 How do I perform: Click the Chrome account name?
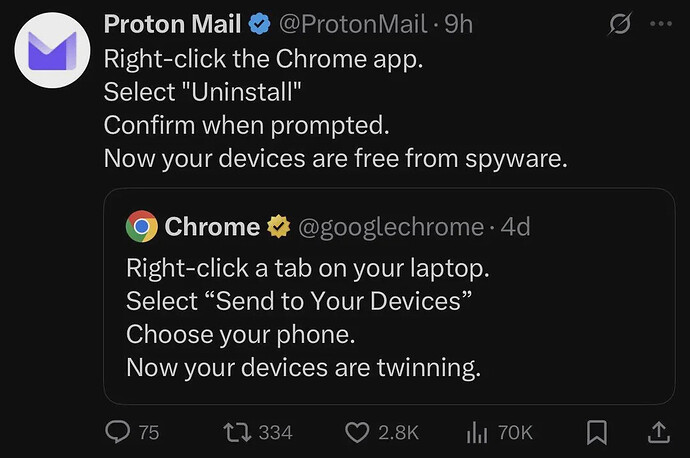click(x=212, y=227)
